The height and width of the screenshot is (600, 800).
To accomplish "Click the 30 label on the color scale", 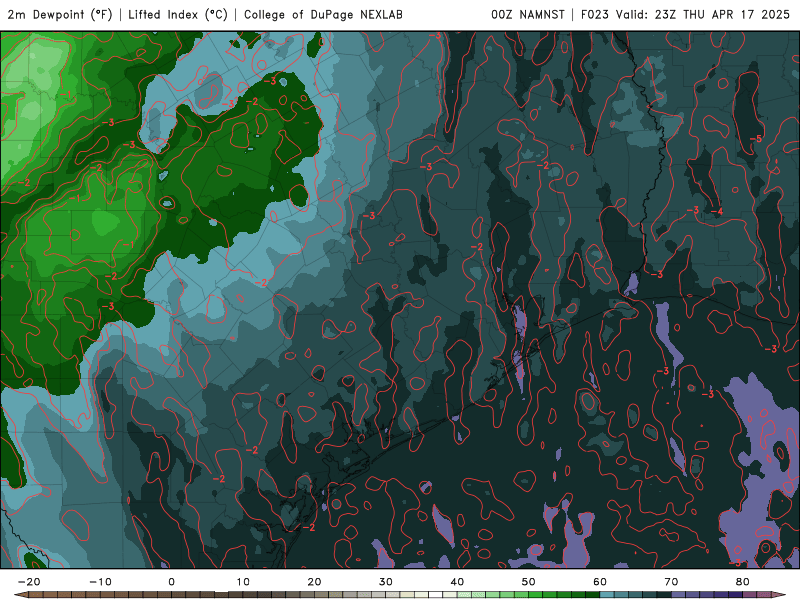I will [x=386, y=582].
